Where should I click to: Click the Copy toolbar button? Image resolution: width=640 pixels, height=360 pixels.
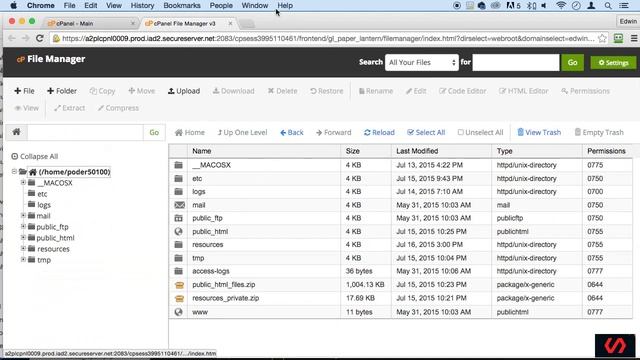pyautogui.click(x=102, y=91)
